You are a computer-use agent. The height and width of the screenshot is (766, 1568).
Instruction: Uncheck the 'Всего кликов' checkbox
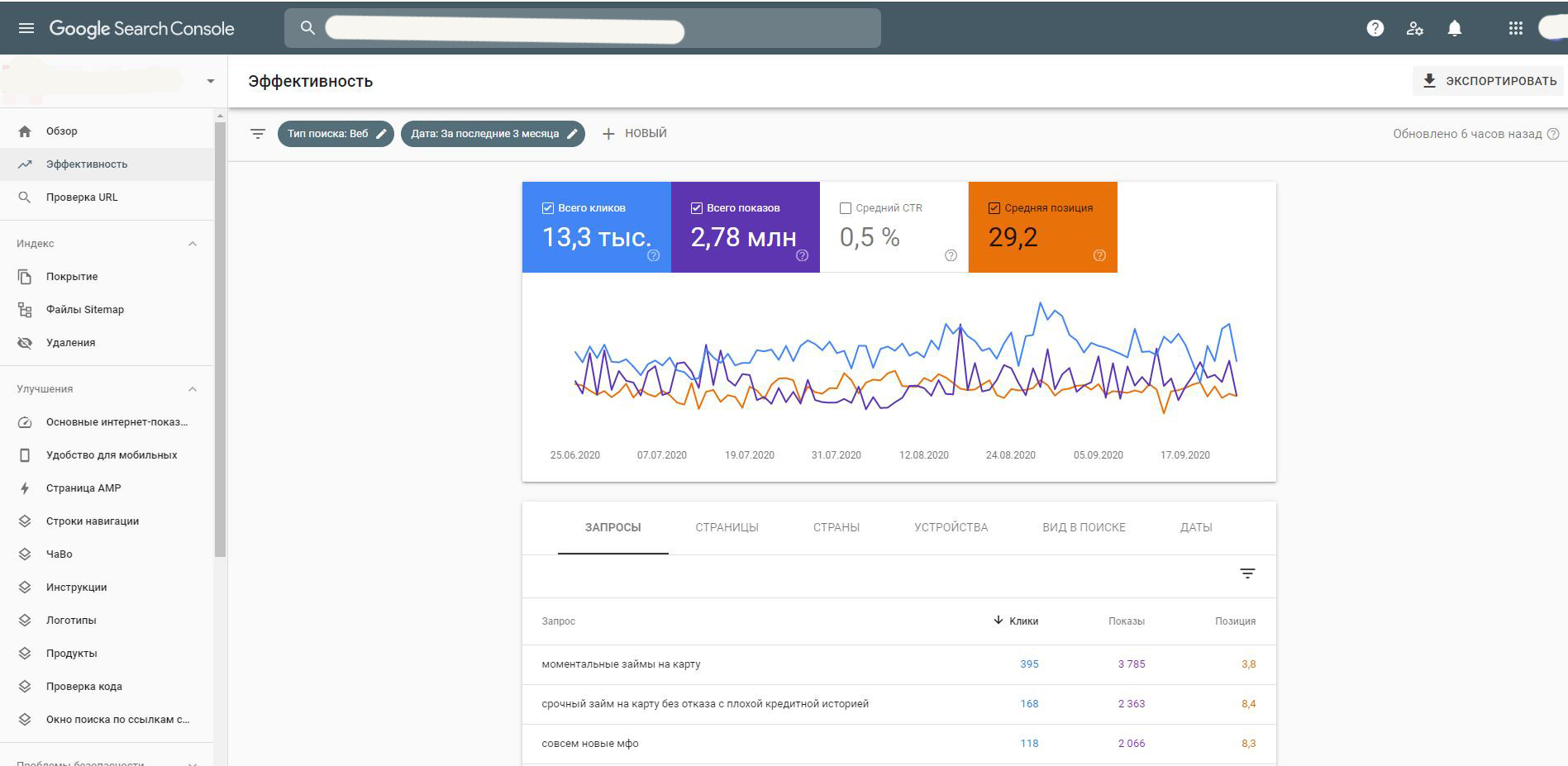[x=547, y=208]
